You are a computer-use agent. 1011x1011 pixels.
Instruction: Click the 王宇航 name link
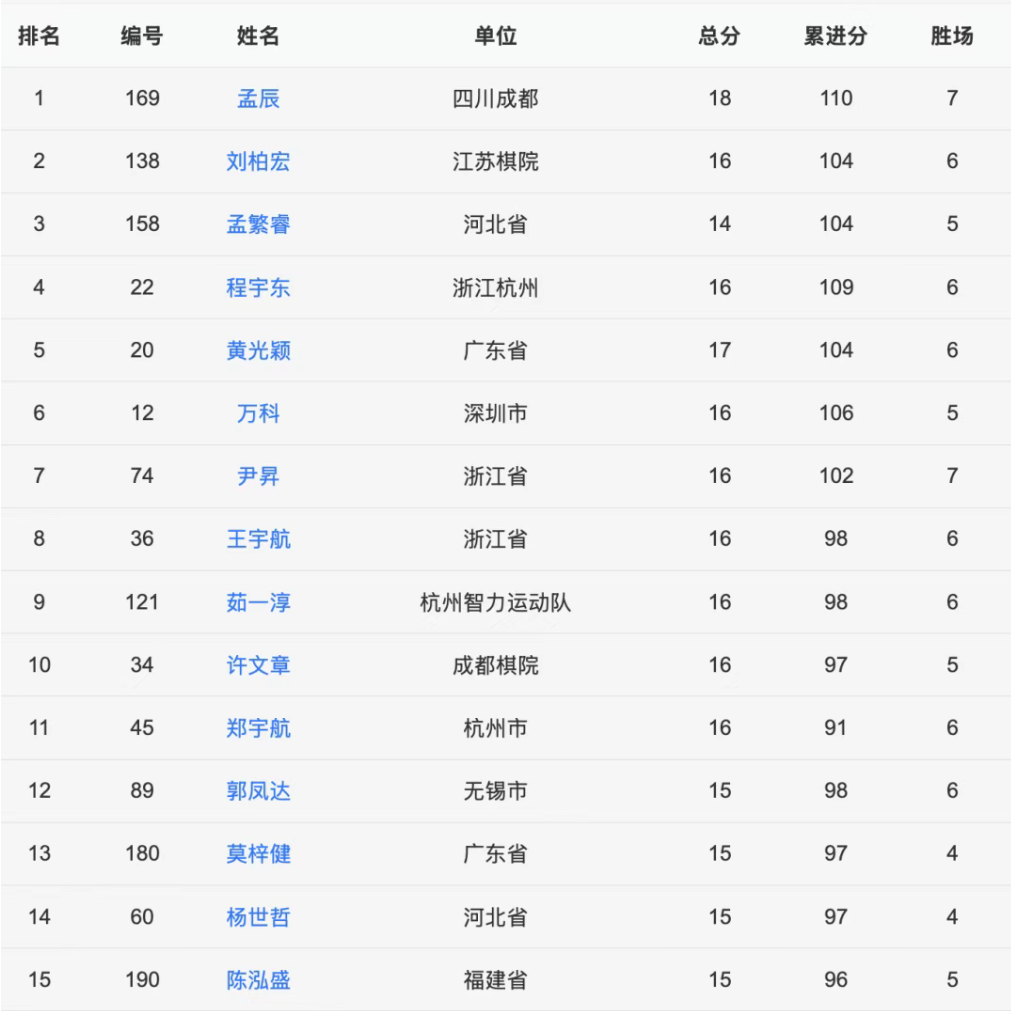(258, 539)
